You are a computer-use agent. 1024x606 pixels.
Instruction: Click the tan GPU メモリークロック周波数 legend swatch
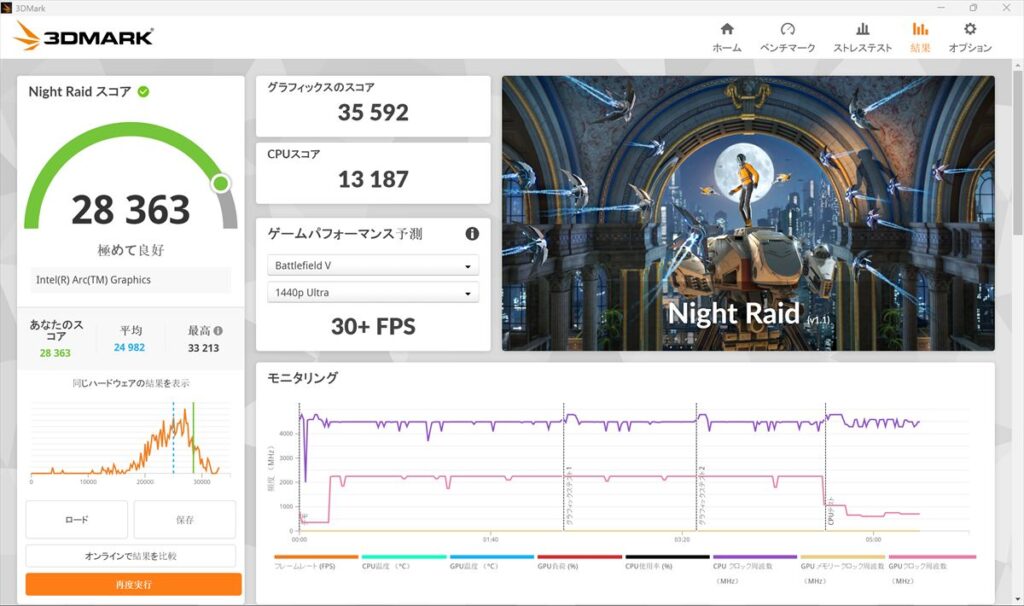click(842, 557)
